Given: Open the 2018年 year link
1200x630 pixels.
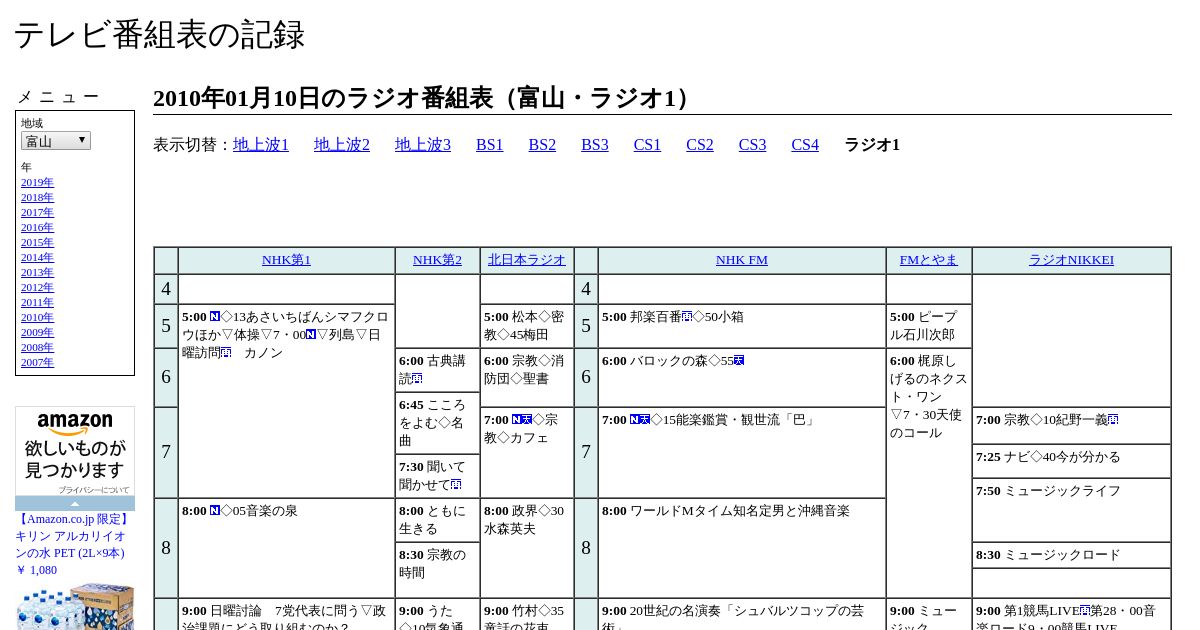Looking at the screenshot, I should point(37,198).
